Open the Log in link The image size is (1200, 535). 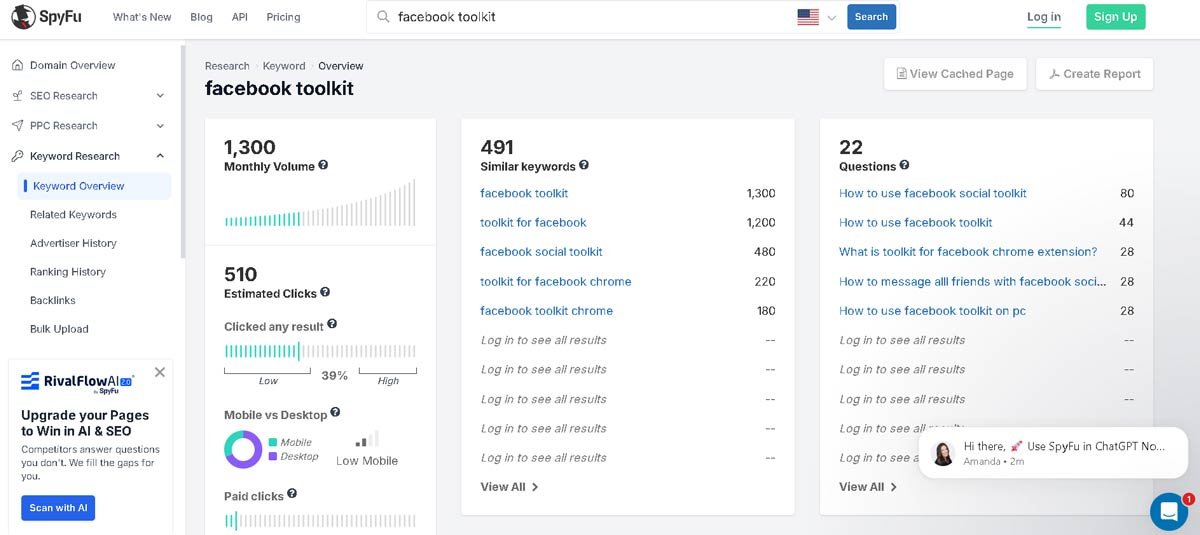(1044, 17)
